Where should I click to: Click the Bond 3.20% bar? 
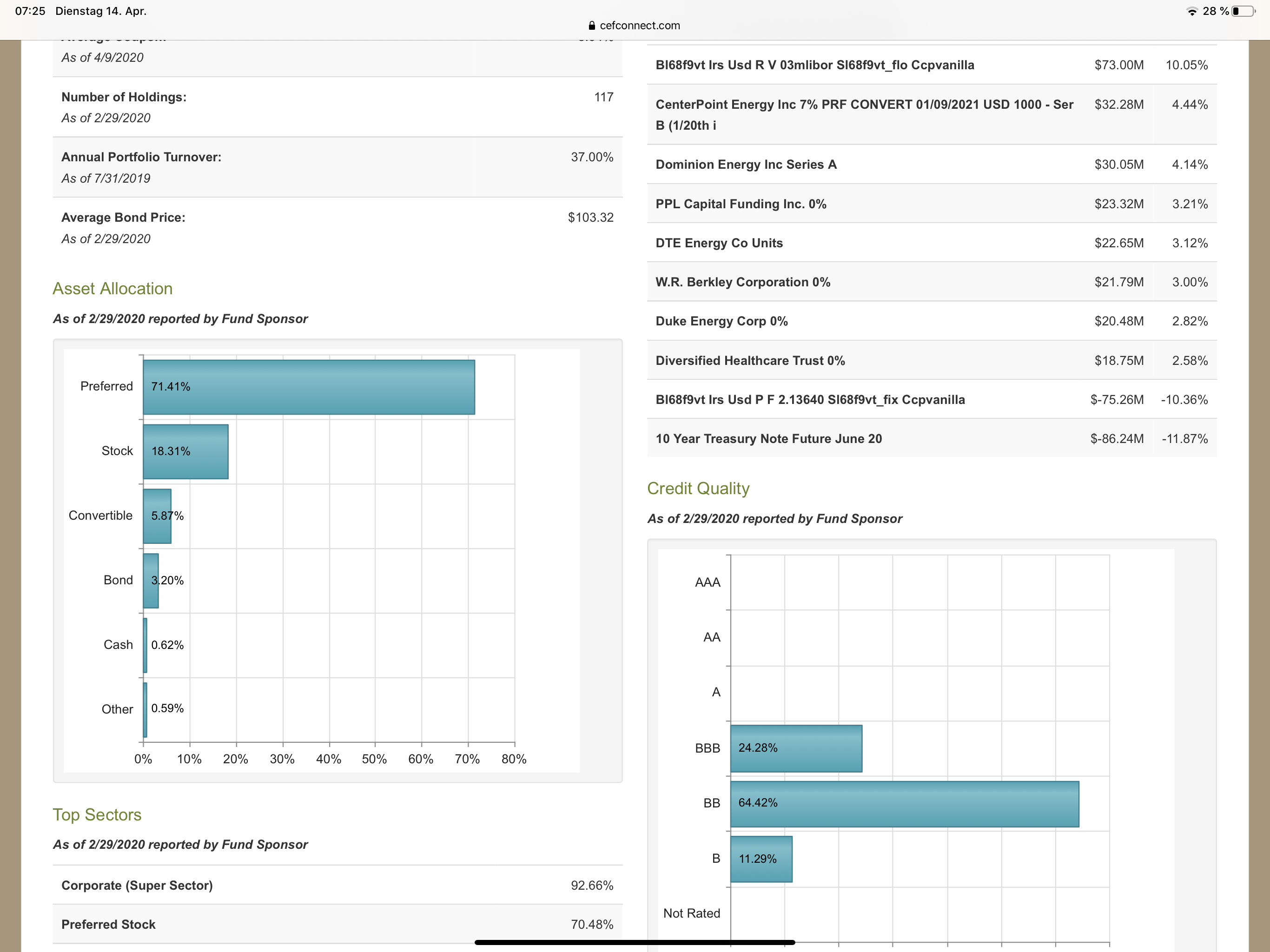(x=151, y=581)
